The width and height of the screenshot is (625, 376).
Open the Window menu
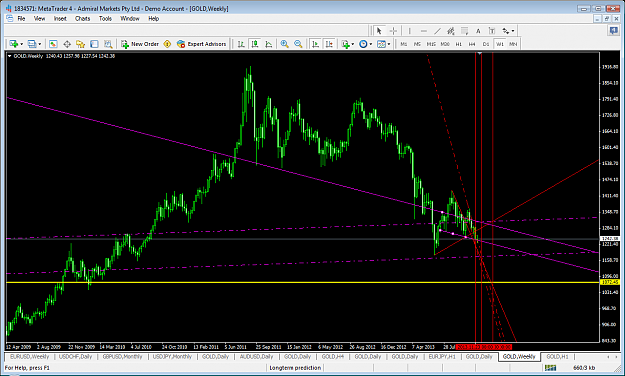130,18
